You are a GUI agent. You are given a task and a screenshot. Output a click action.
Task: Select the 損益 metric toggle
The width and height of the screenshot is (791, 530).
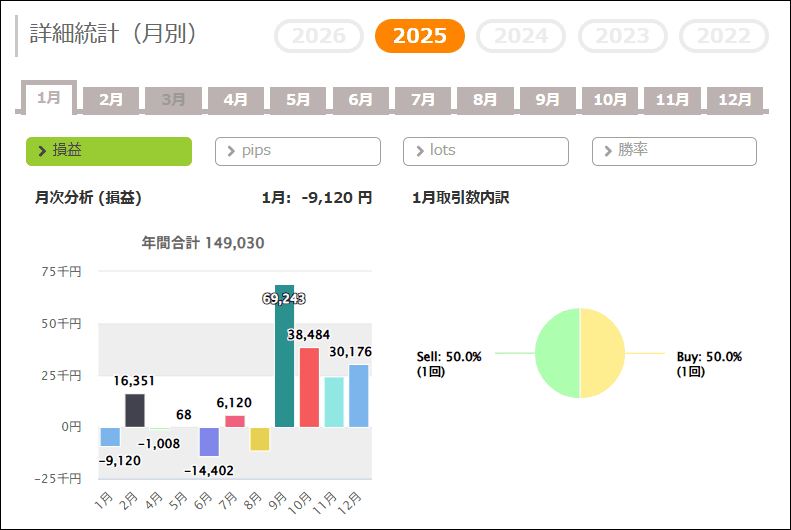[109, 151]
